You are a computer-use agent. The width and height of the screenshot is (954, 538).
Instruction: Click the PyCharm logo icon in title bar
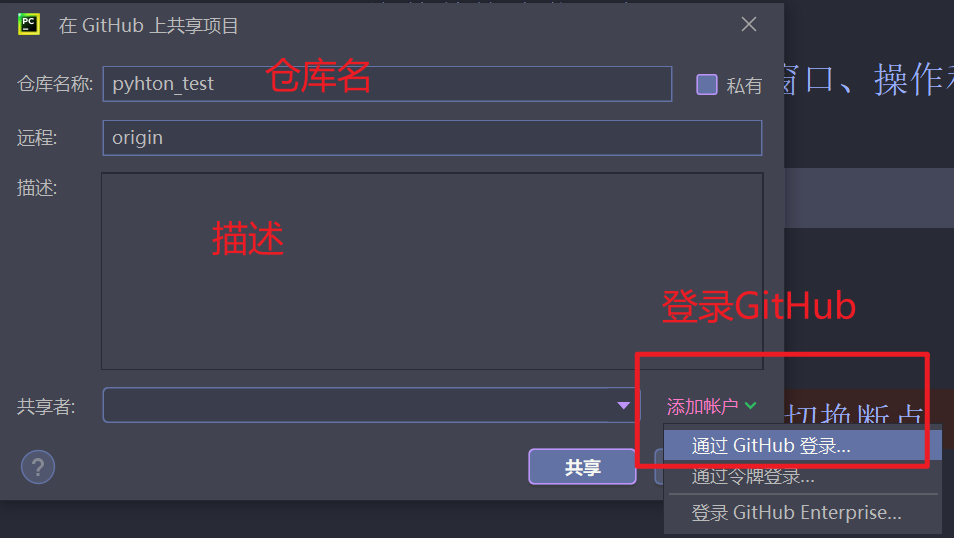click(29, 24)
